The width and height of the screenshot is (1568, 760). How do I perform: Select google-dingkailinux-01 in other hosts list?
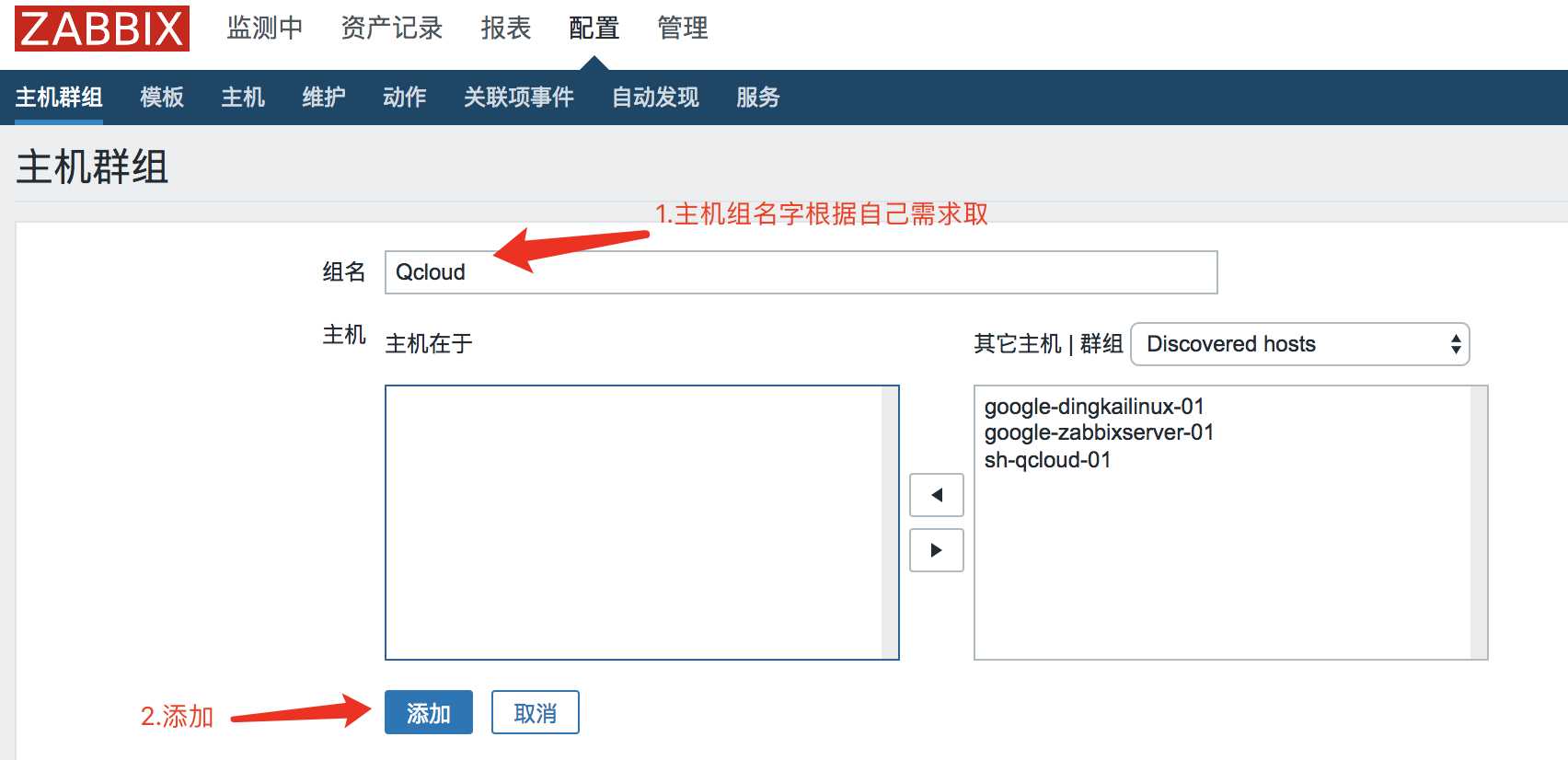[1094, 406]
